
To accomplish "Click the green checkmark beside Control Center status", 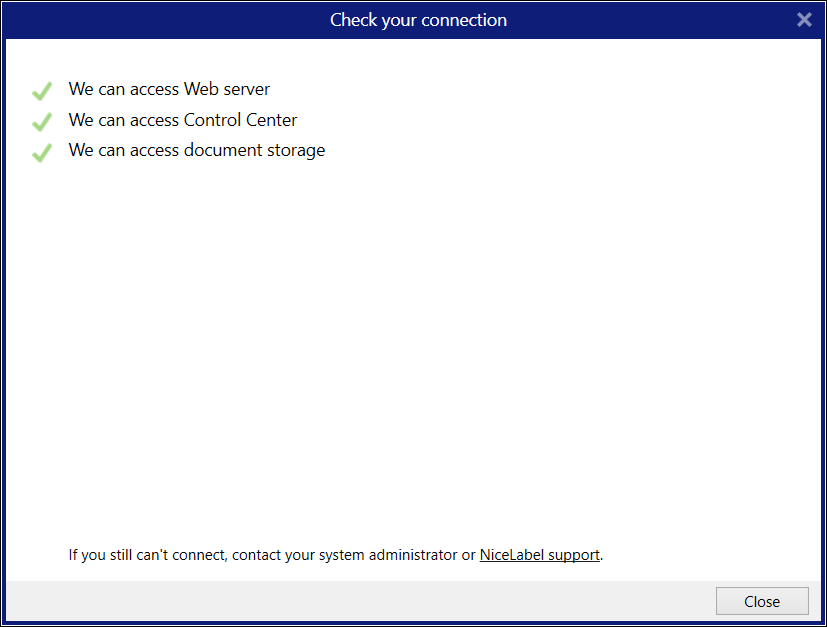I will (x=41, y=121).
